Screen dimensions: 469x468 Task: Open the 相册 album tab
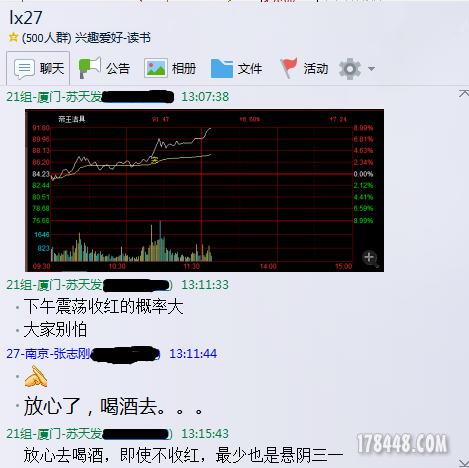pyautogui.click(x=170, y=68)
